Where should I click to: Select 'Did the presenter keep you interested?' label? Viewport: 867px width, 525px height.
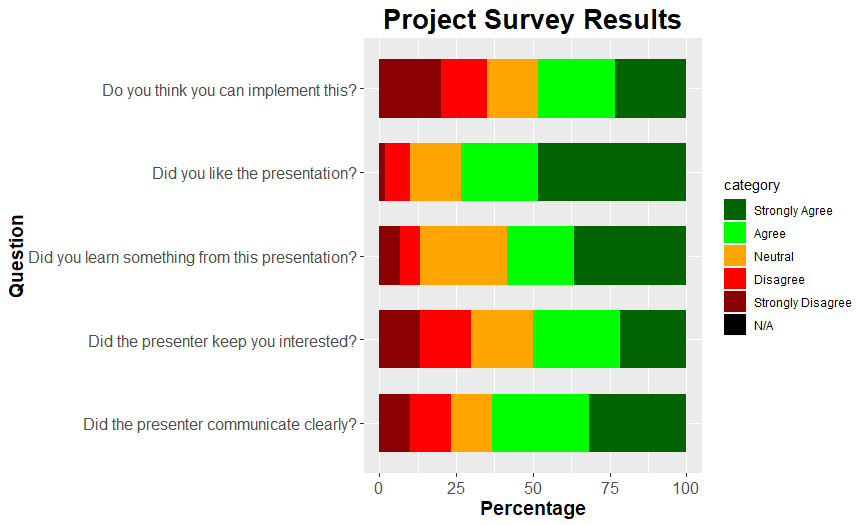[222, 341]
